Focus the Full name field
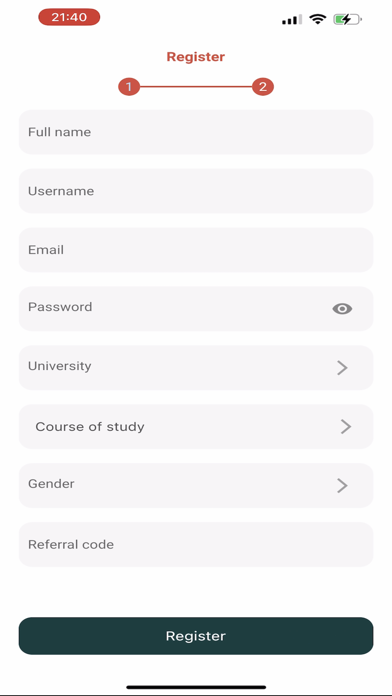The image size is (392, 696). [196, 132]
